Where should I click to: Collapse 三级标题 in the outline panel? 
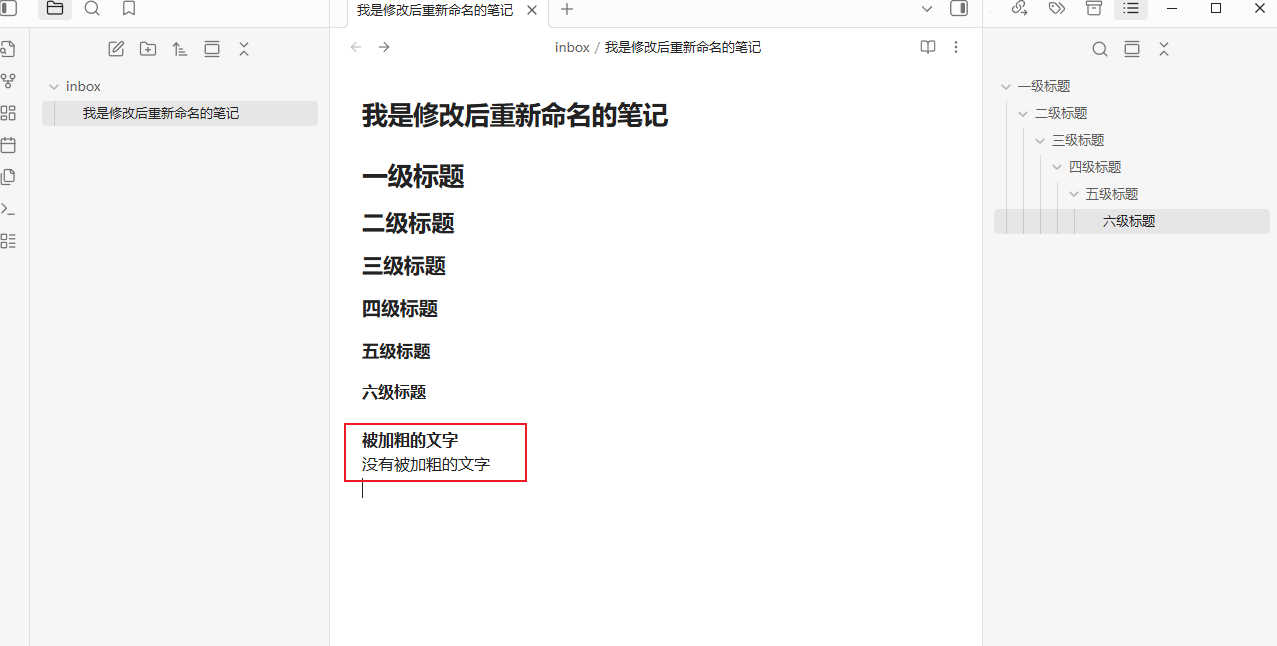(x=1040, y=141)
